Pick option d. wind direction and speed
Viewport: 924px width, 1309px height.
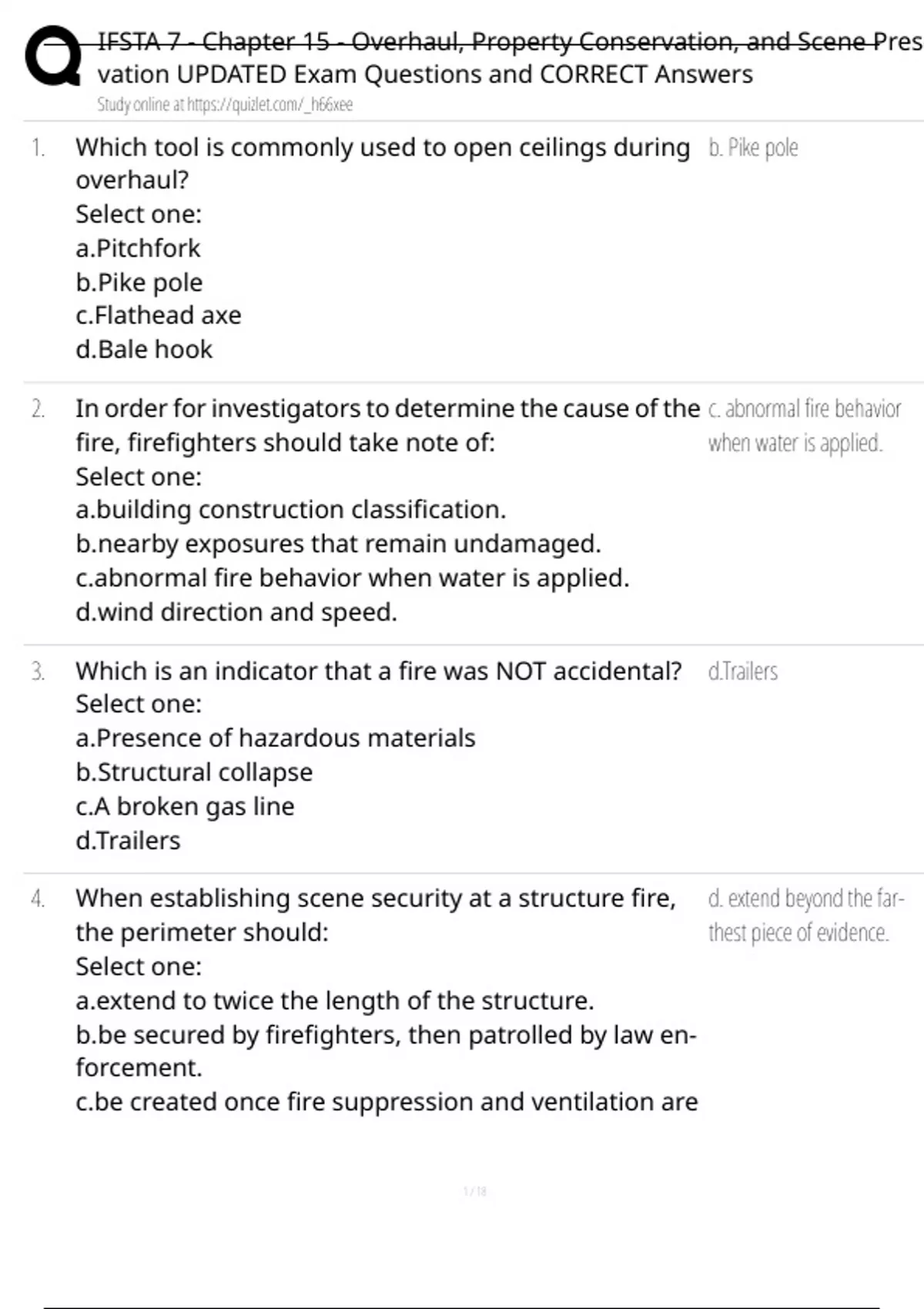pyautogui.click(x=236, y=612)
